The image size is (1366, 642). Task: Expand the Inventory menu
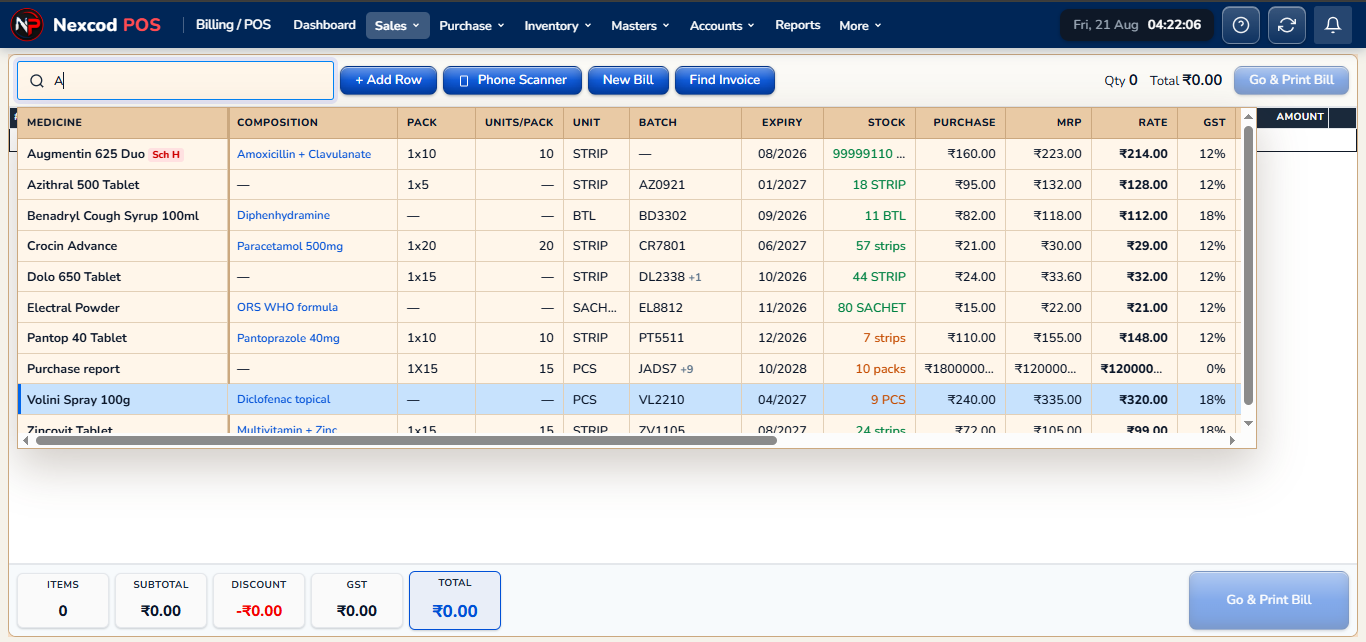(558, 25)
